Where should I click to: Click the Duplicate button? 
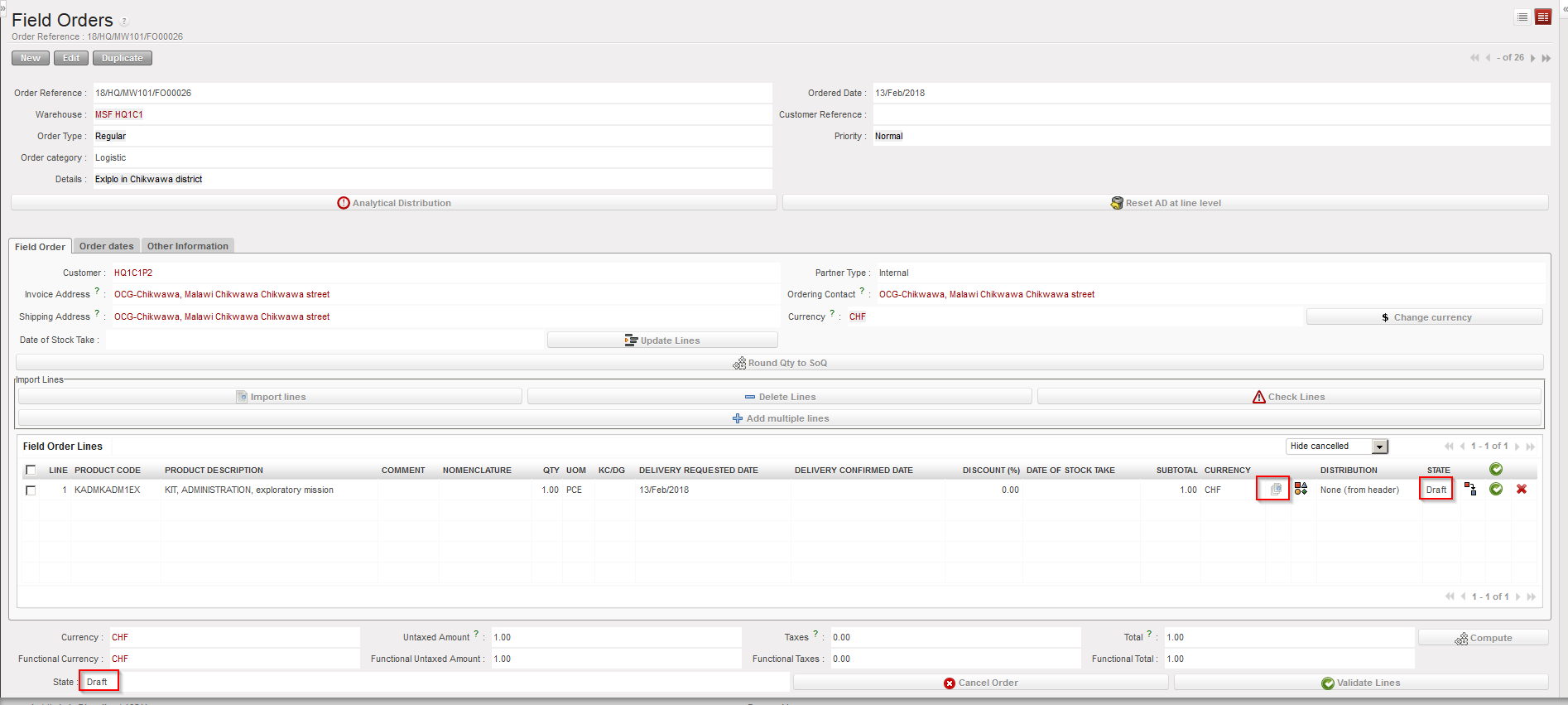(x=123, y=58)
